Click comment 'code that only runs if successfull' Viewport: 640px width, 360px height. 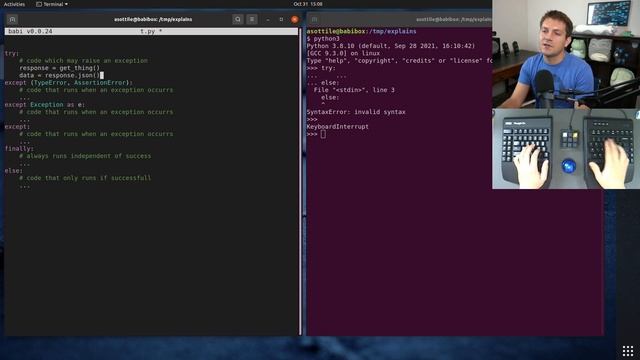85,178
